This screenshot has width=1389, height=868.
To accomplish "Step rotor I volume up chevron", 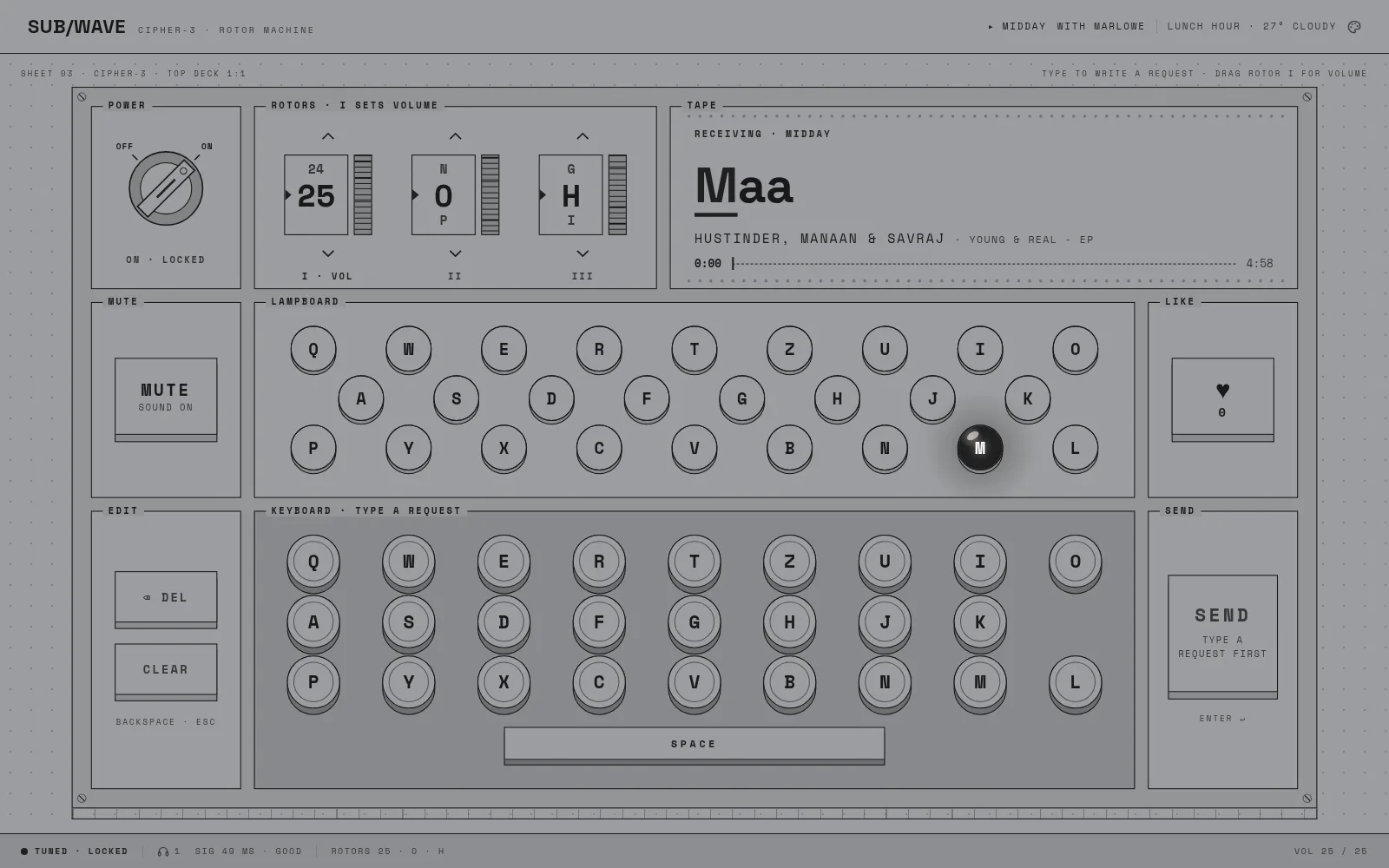I will [x=328, y=136].
